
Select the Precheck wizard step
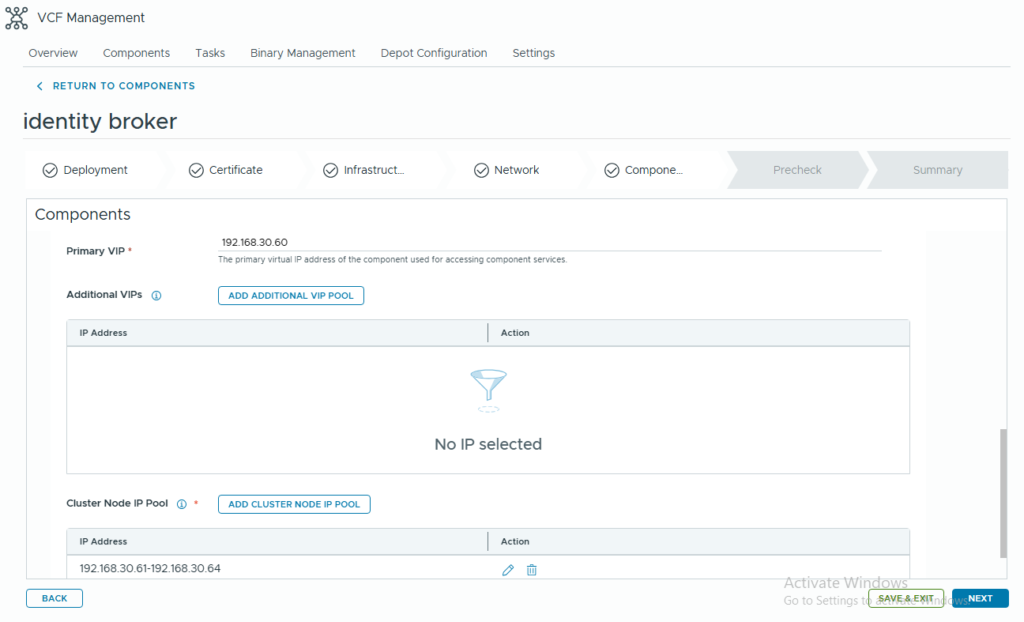pos(796,170)
